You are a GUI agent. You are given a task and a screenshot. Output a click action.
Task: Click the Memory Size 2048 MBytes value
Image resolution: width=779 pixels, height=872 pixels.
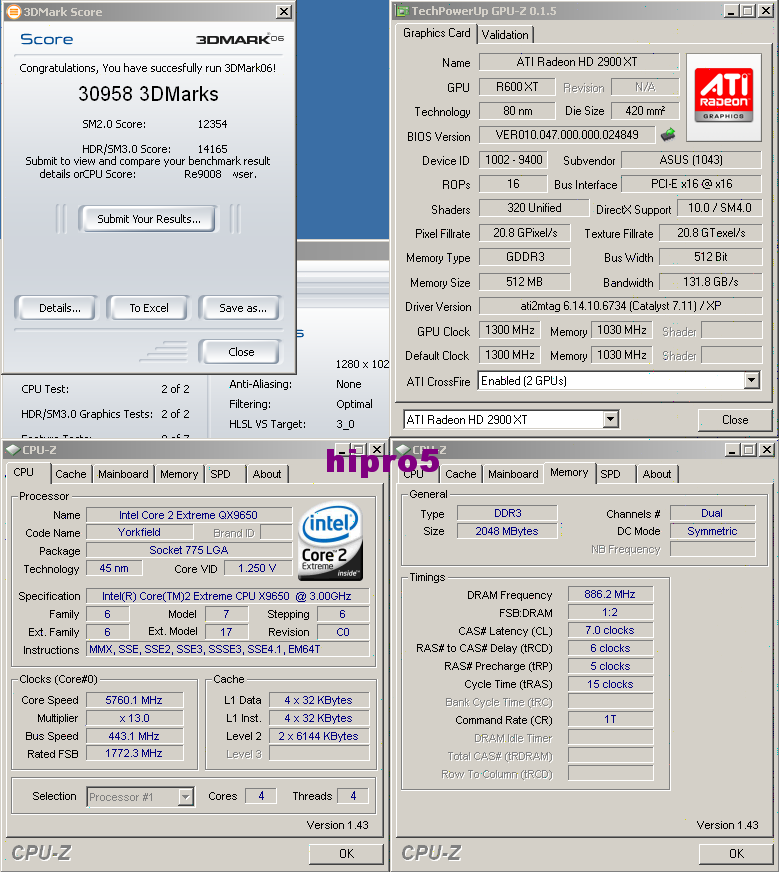point(507,531)
